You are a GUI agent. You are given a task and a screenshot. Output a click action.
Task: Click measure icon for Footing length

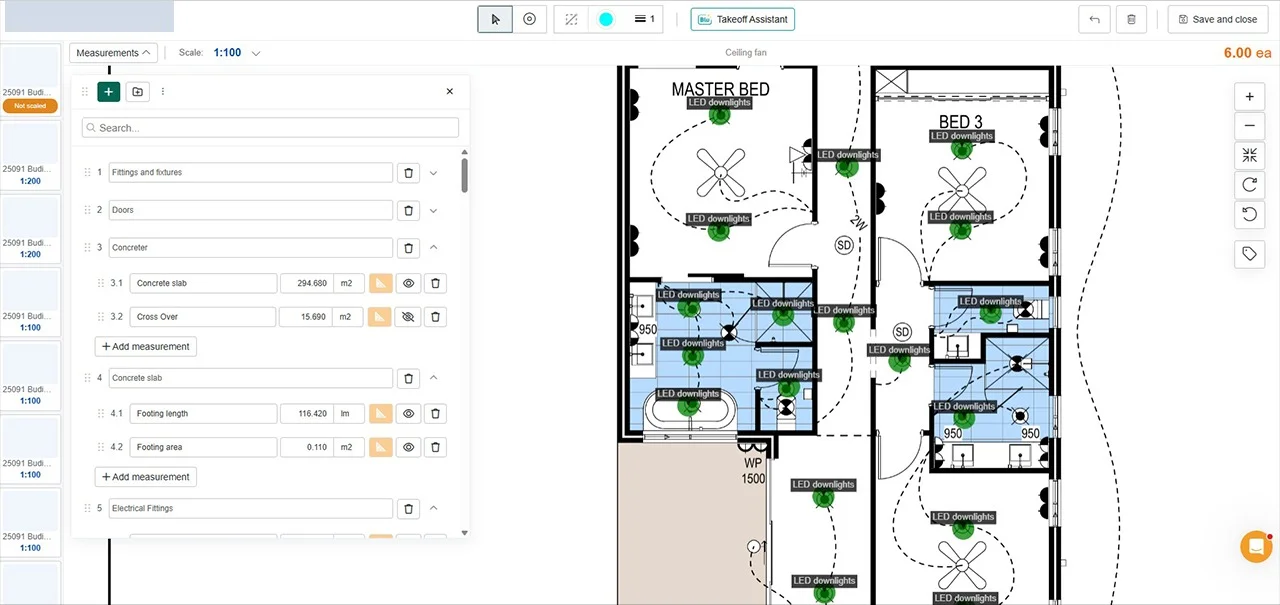pos(380,414)
